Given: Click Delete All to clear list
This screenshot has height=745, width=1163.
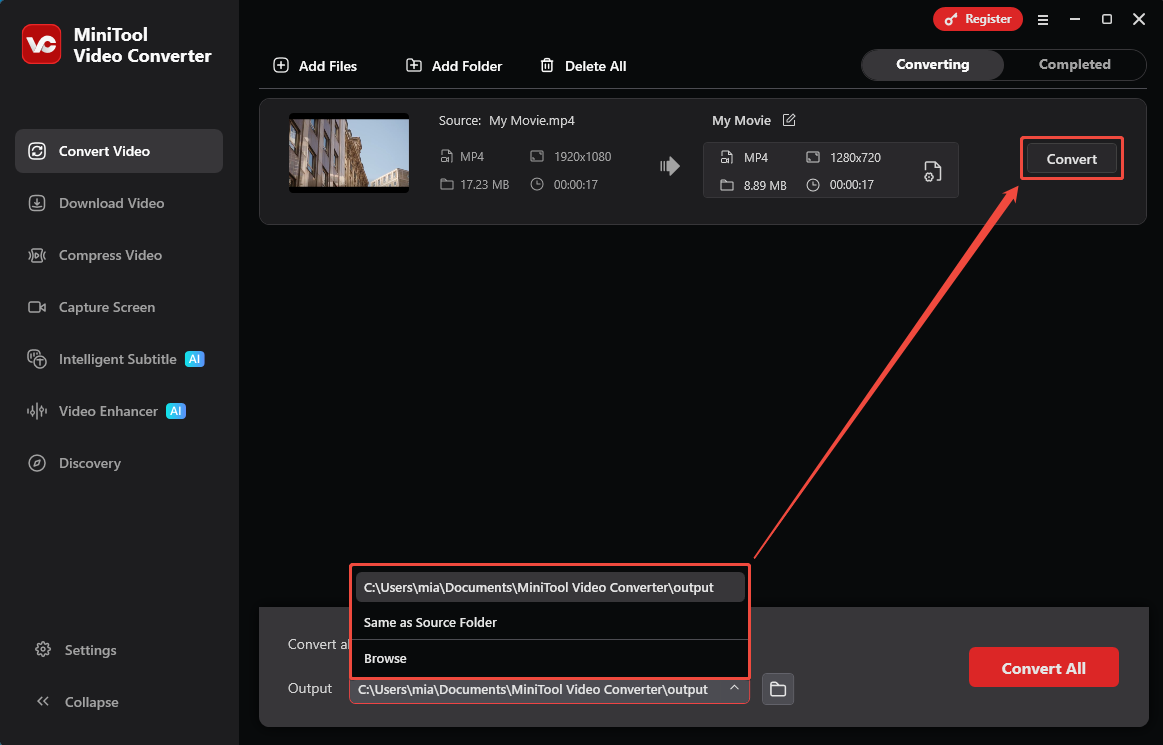Looking at the screenshot, I should pos(583,66).
